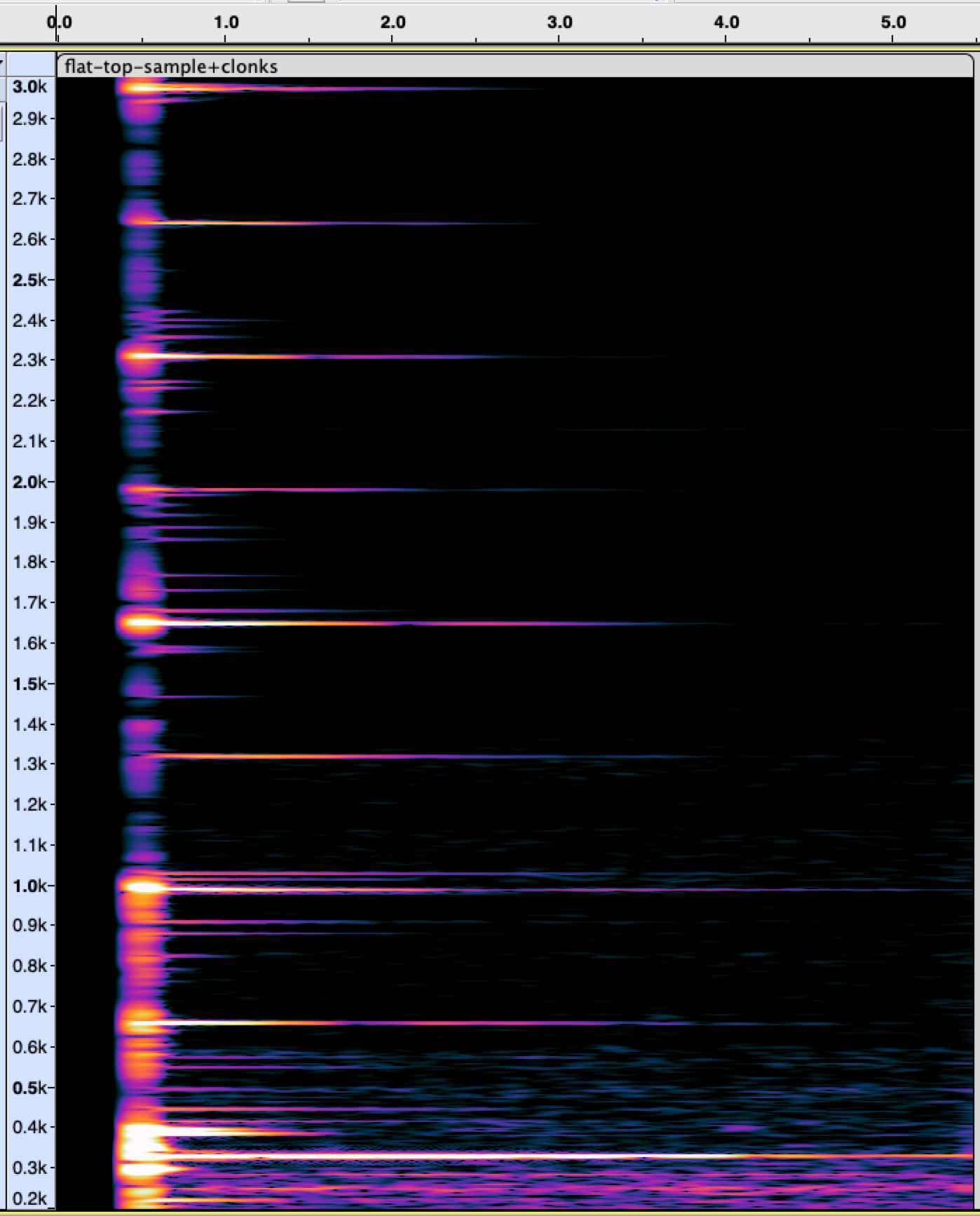
Task: Click the 3.0k label on the frequency scale
Action: 29,87
